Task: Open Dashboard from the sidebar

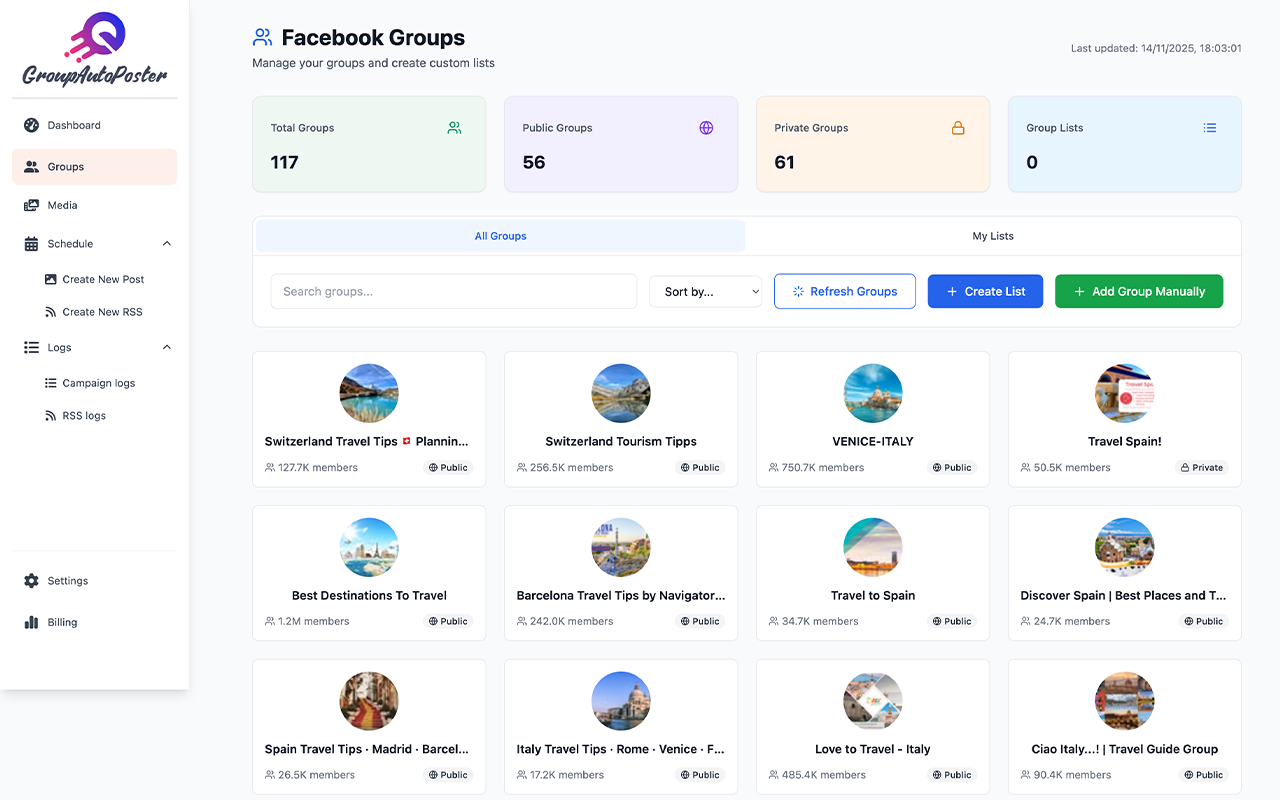Action: coord(74,125)
